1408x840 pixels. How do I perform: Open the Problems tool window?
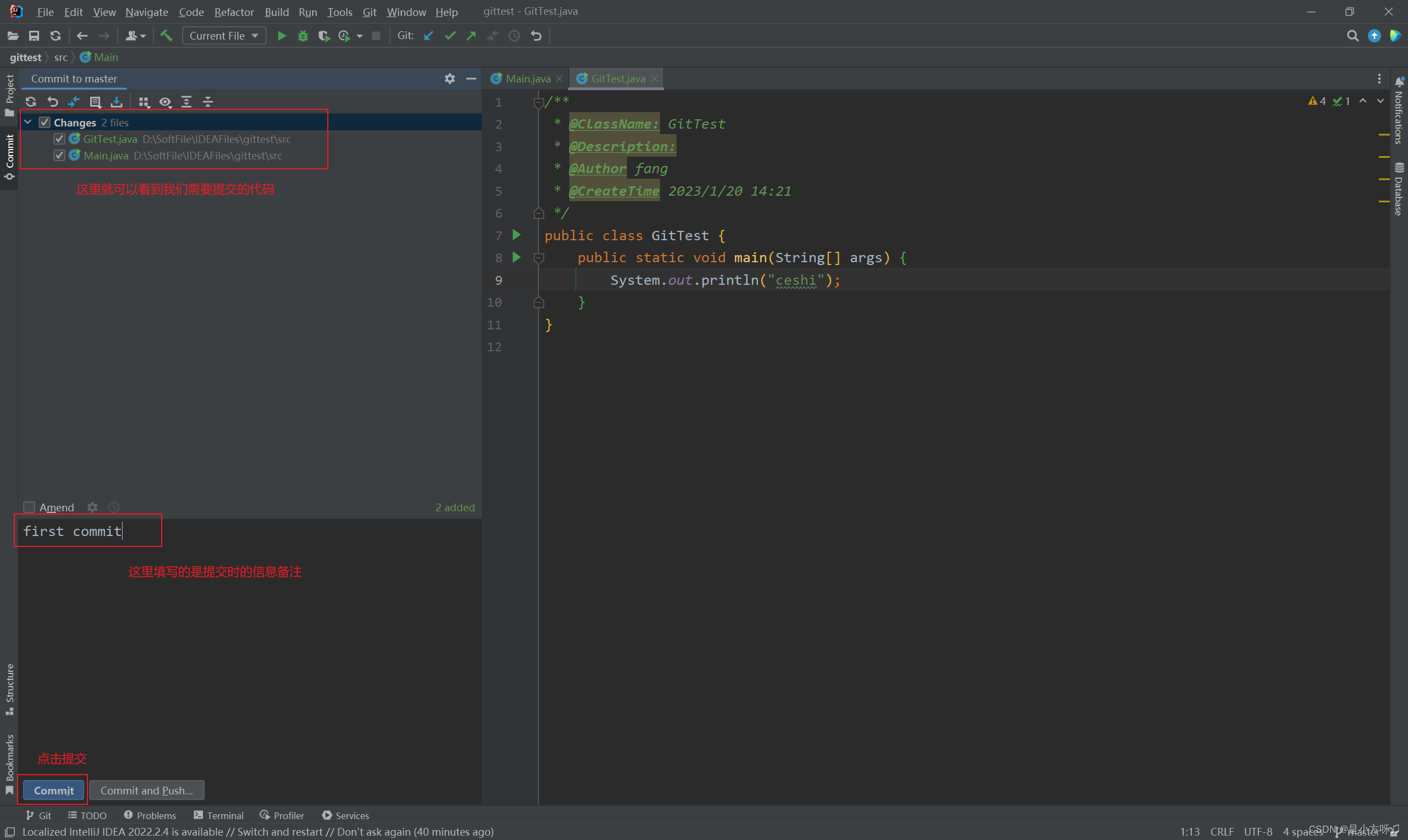tap(150, 815)
